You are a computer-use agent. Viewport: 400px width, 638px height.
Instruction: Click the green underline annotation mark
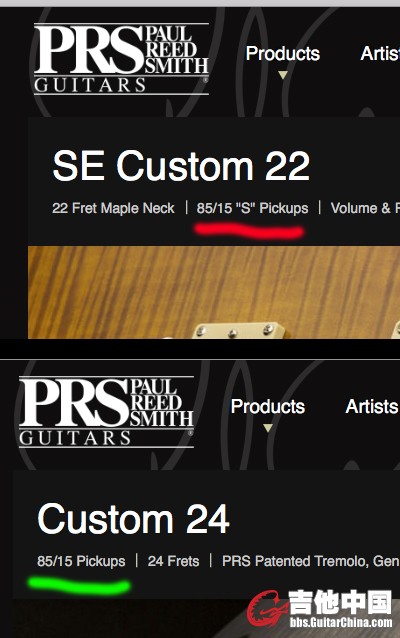point(79,585)
